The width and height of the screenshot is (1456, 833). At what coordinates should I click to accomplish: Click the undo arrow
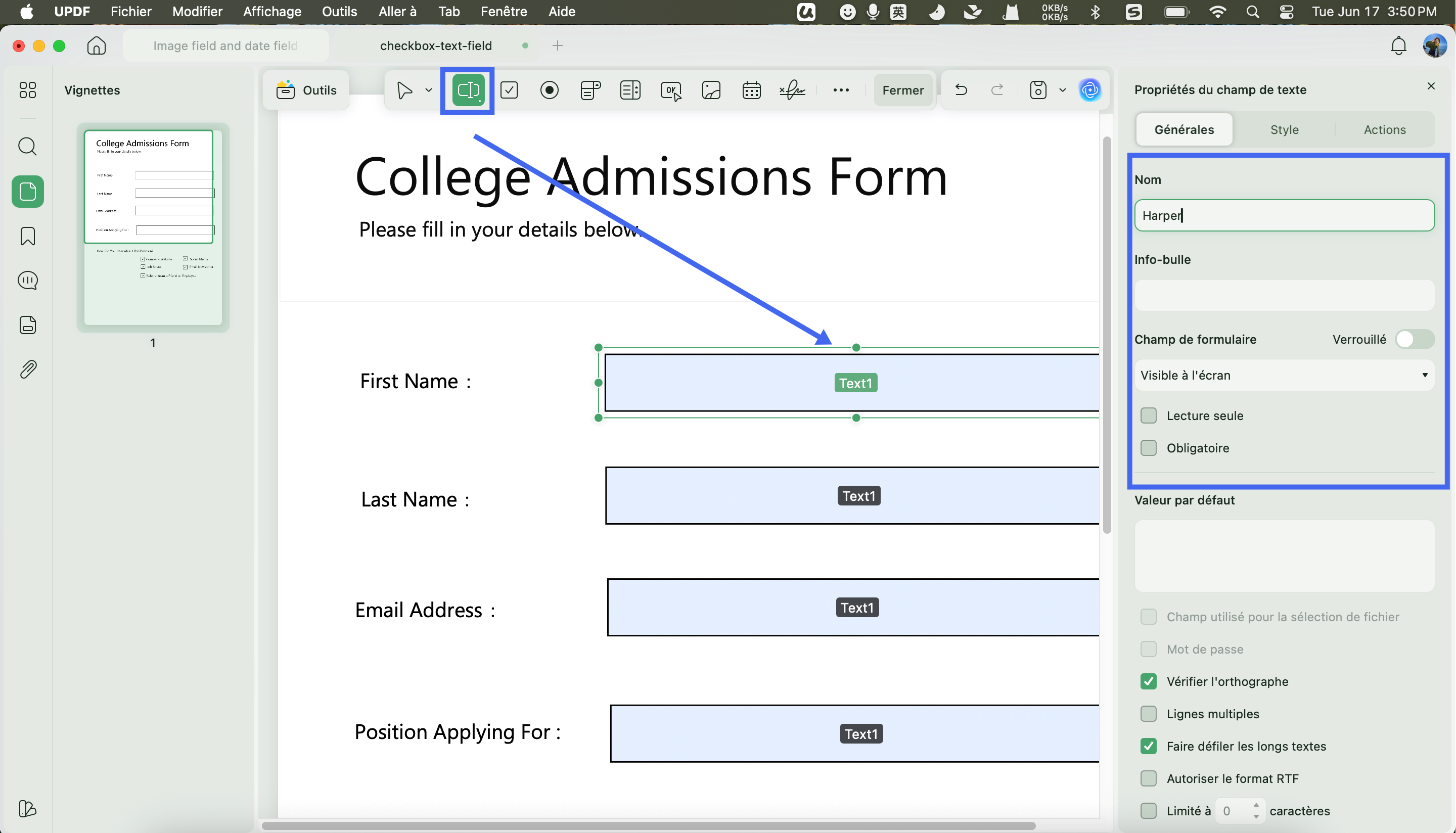tap(961, 90)
